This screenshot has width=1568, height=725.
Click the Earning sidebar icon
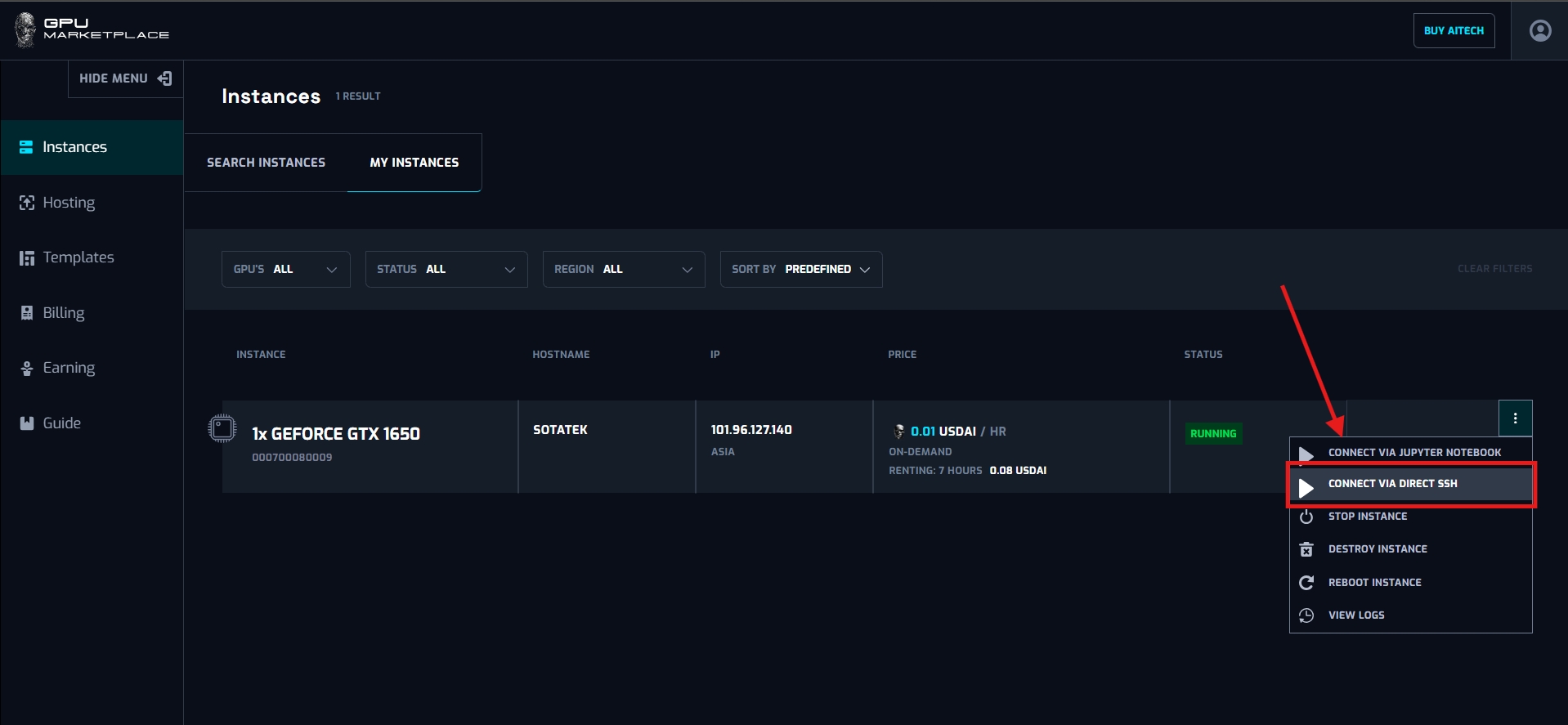(27, 369)
